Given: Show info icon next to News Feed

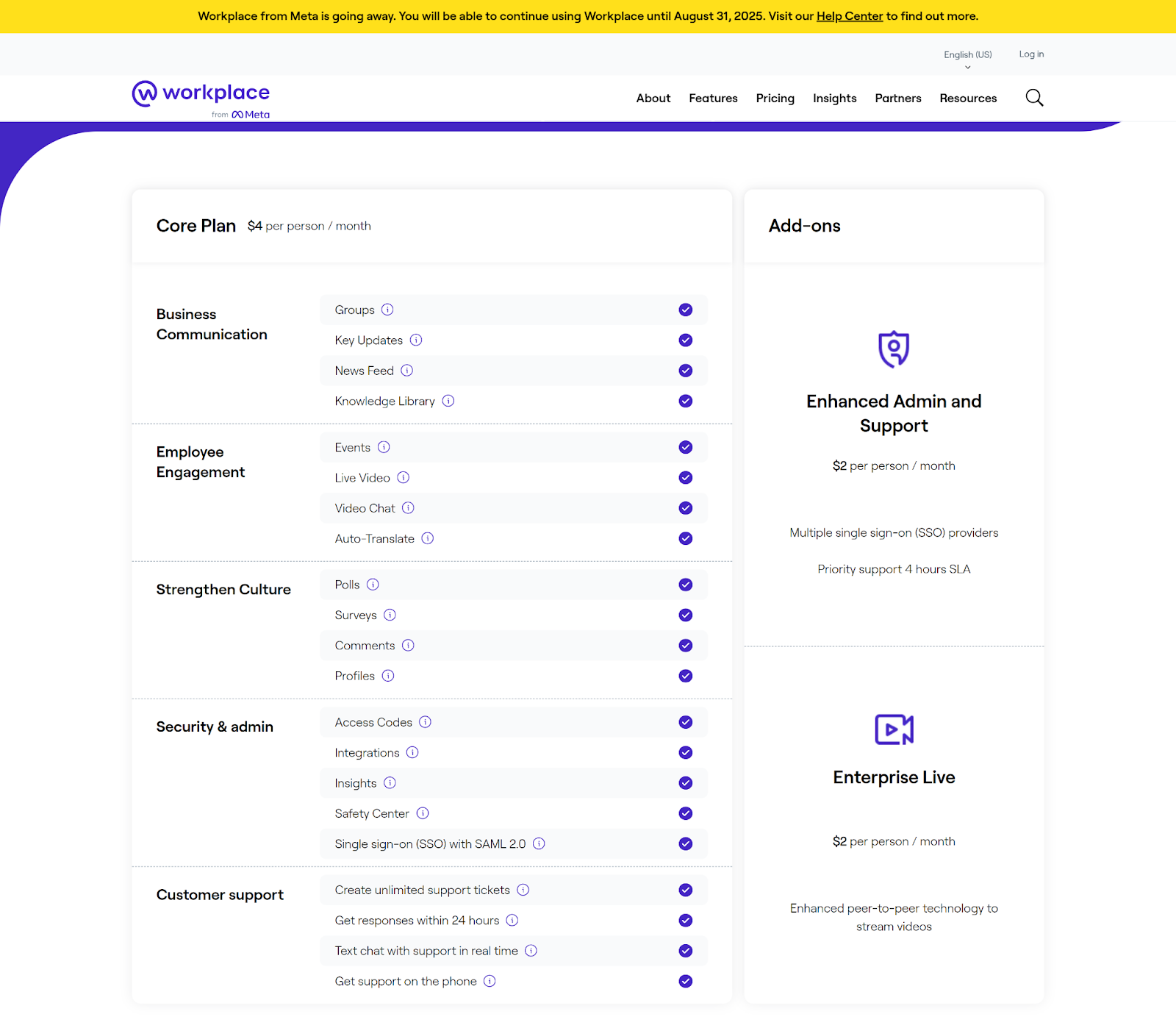Looking at the screenshot, I should [x=407, y=371].
